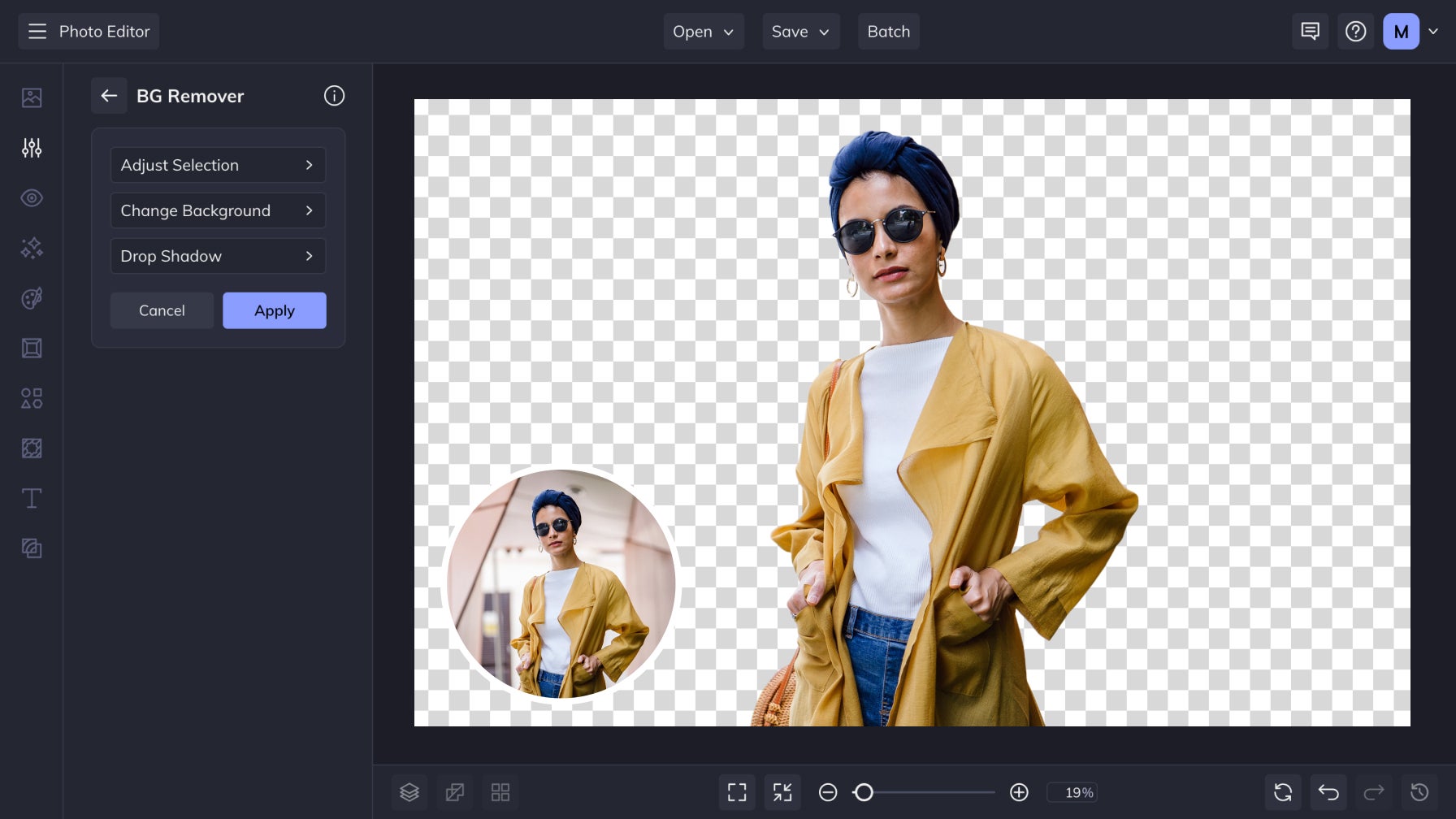1456x819 pixels.
Task: Open the Frames tool
Action: (x=31, y=348)
